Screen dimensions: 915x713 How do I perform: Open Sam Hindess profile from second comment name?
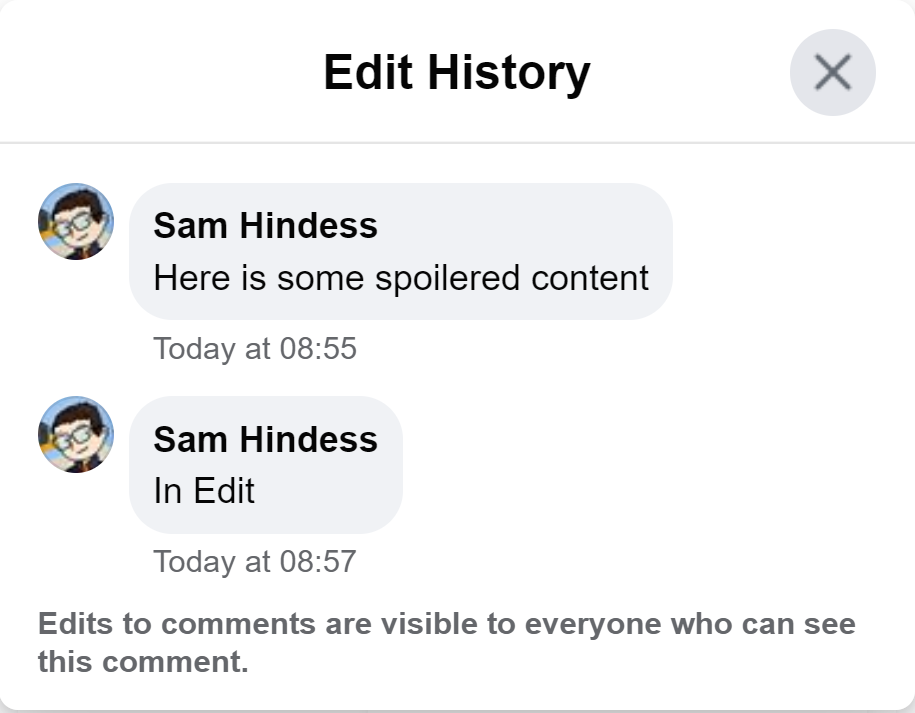click(x=265, y=439)
